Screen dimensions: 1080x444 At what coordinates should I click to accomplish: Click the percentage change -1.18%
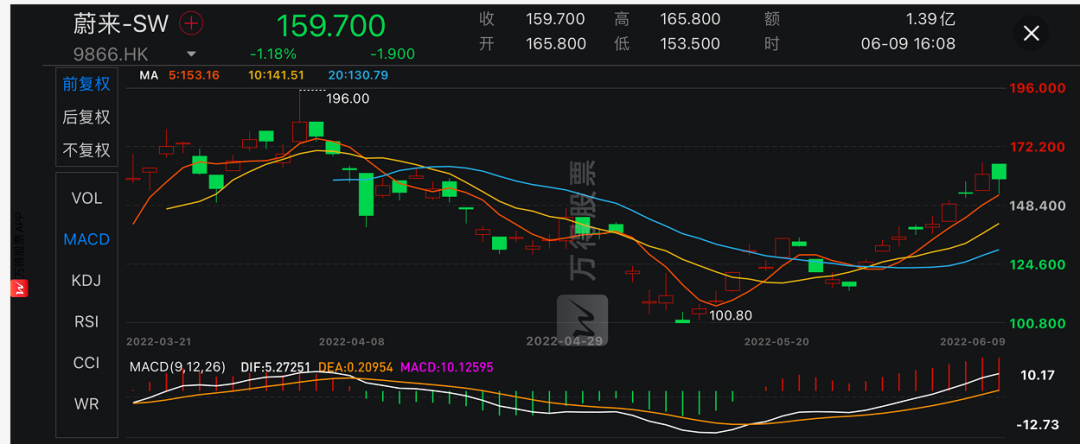[273, 54]
